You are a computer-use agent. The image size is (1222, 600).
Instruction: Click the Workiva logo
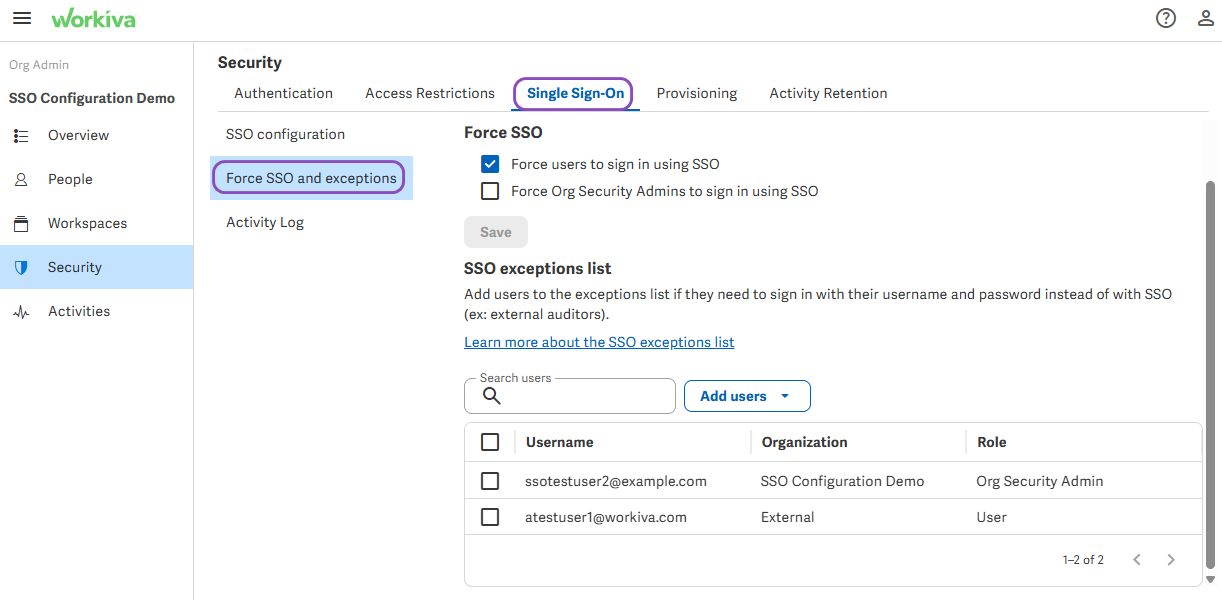tap(93, 19)
